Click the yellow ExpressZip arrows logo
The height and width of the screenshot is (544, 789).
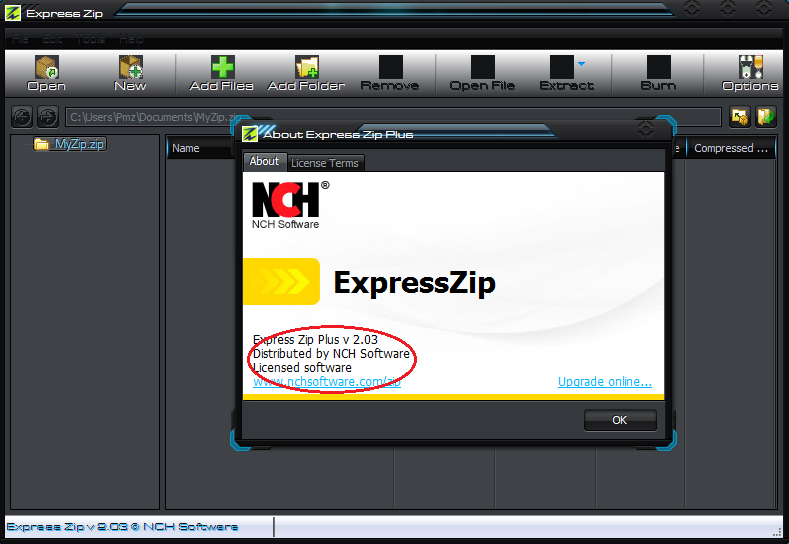click(281, 281)
